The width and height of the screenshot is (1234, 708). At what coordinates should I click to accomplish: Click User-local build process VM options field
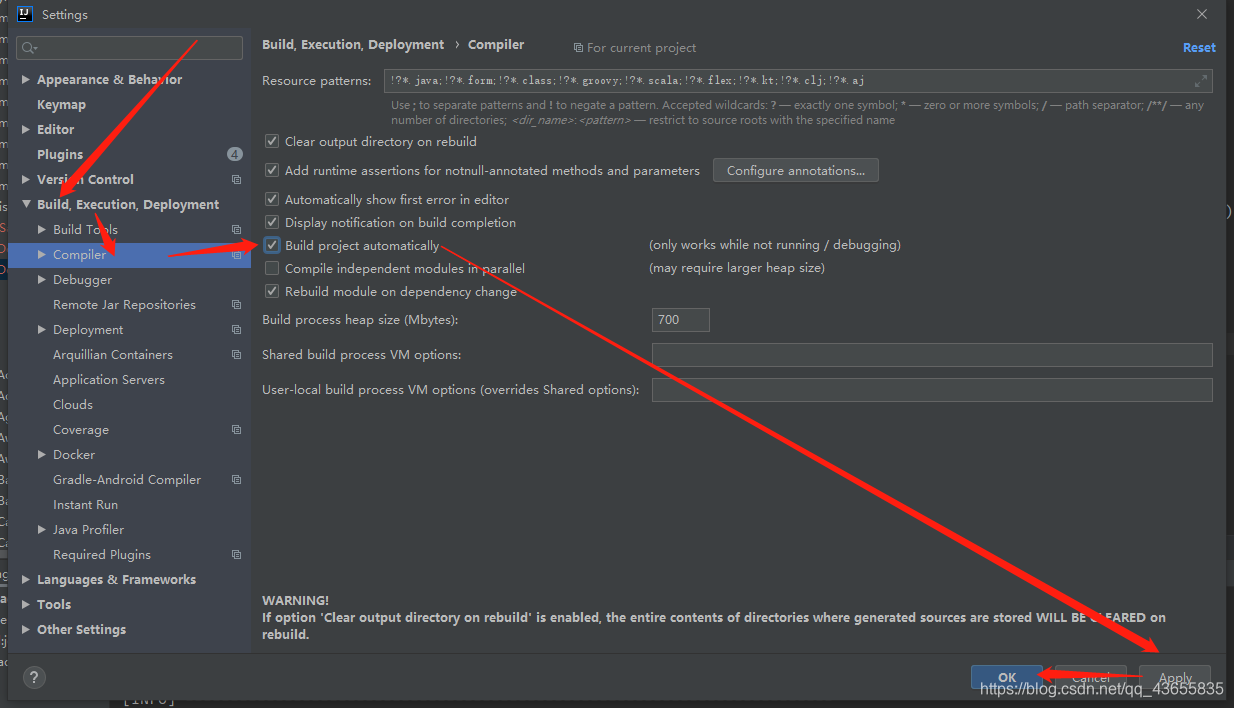pos(932,390)
